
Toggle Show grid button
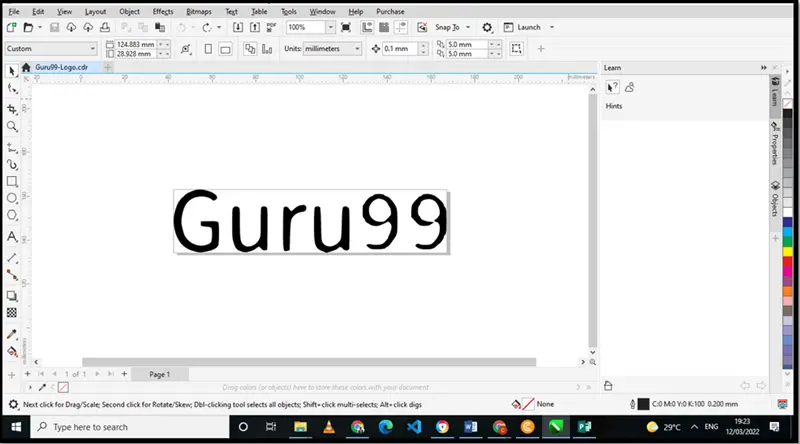(384, 28)
